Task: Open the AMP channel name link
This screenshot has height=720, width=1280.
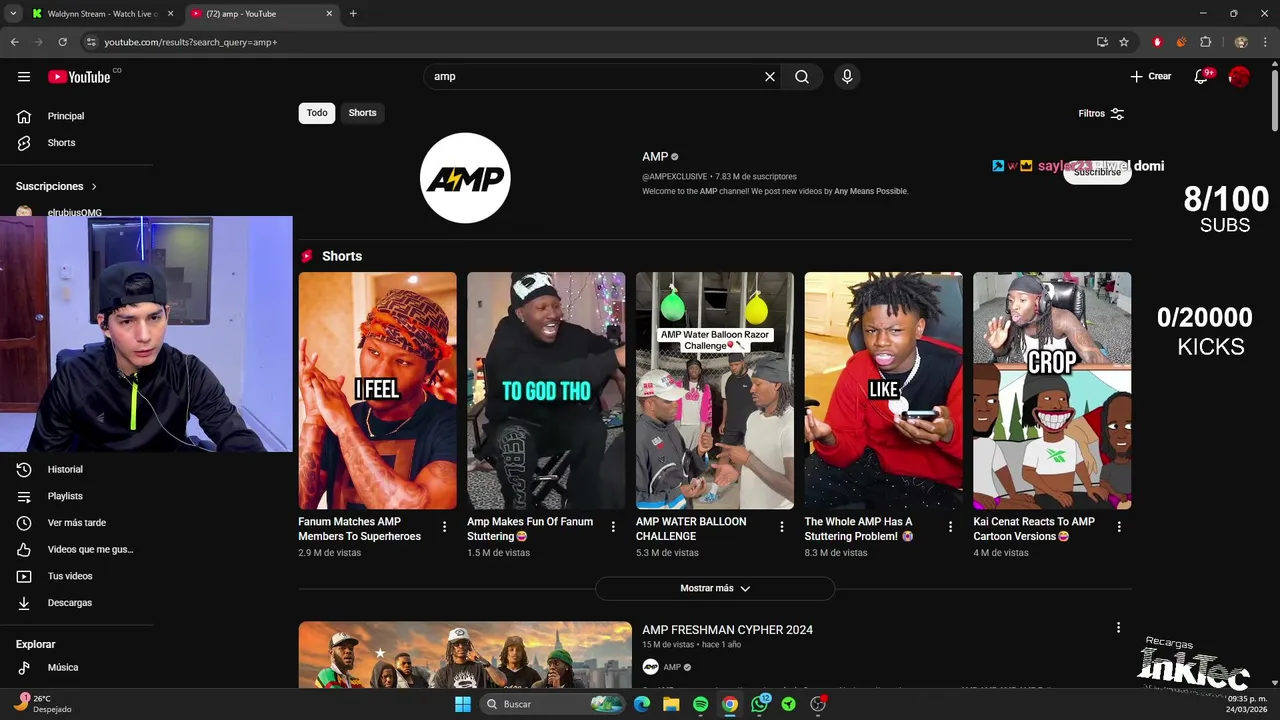Action: tap(655, 157)
